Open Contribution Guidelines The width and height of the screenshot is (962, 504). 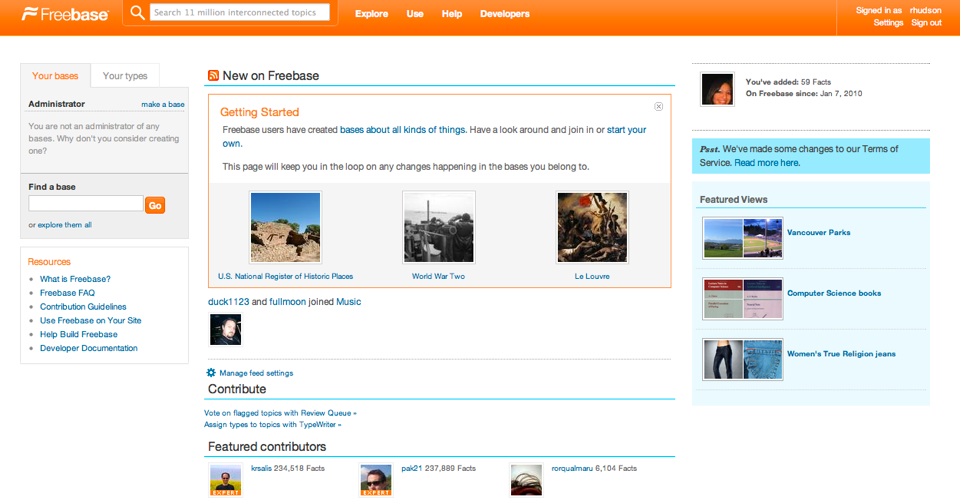point(83,306)
